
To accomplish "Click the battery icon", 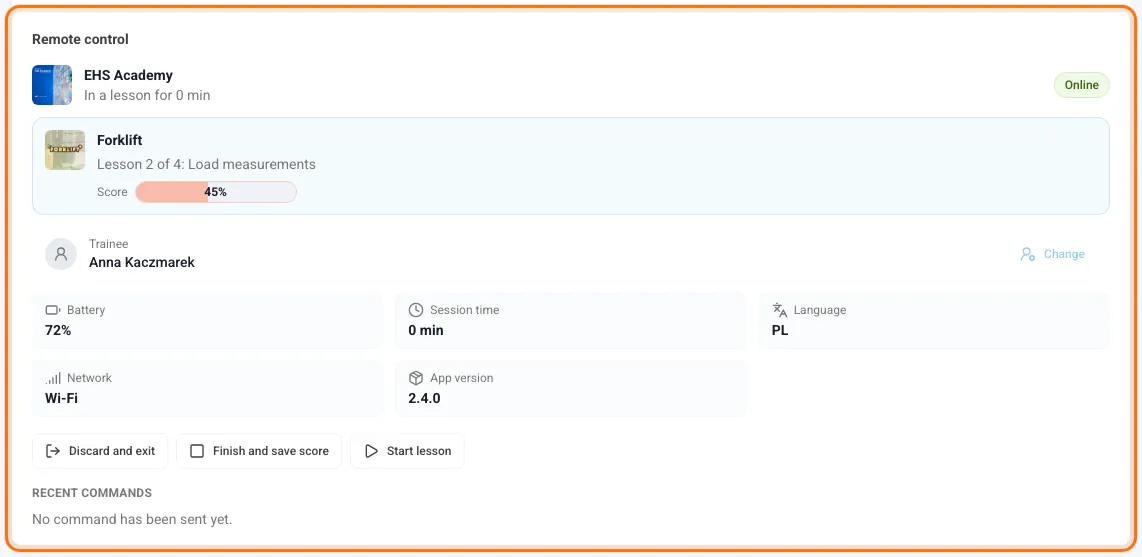I will coord(52,310).
